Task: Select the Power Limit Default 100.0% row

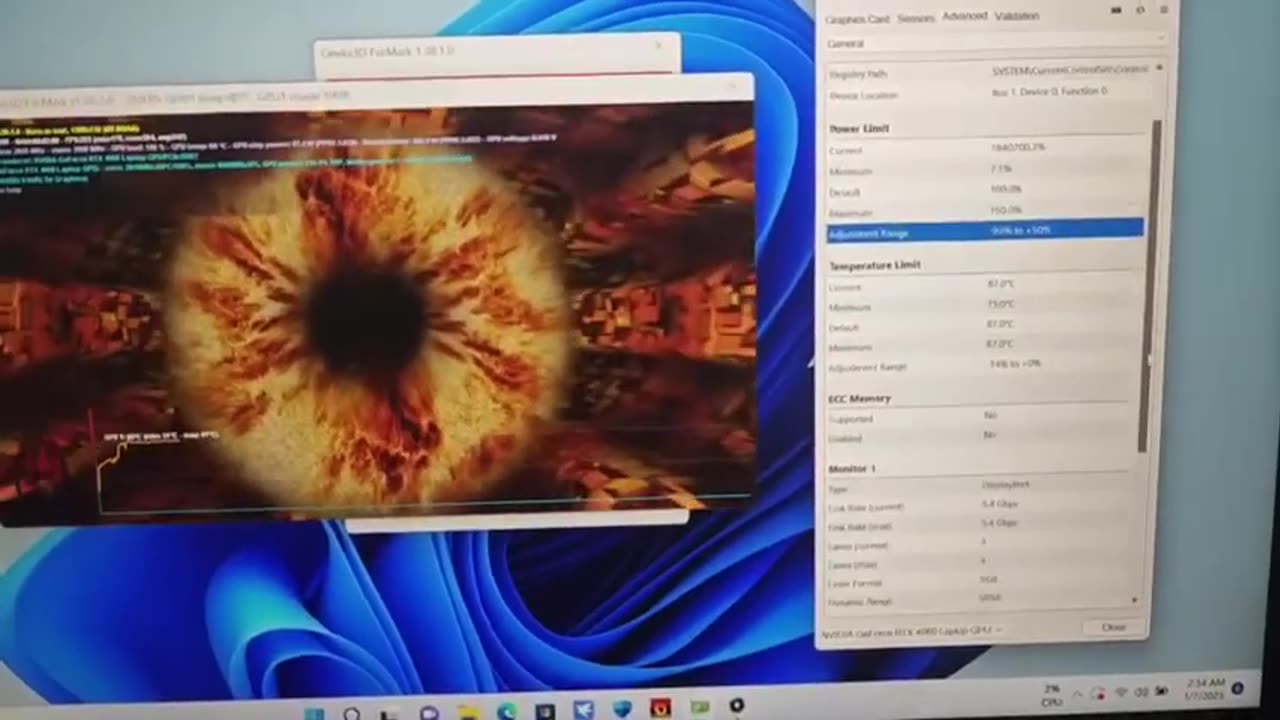Action: coord(987,190)
